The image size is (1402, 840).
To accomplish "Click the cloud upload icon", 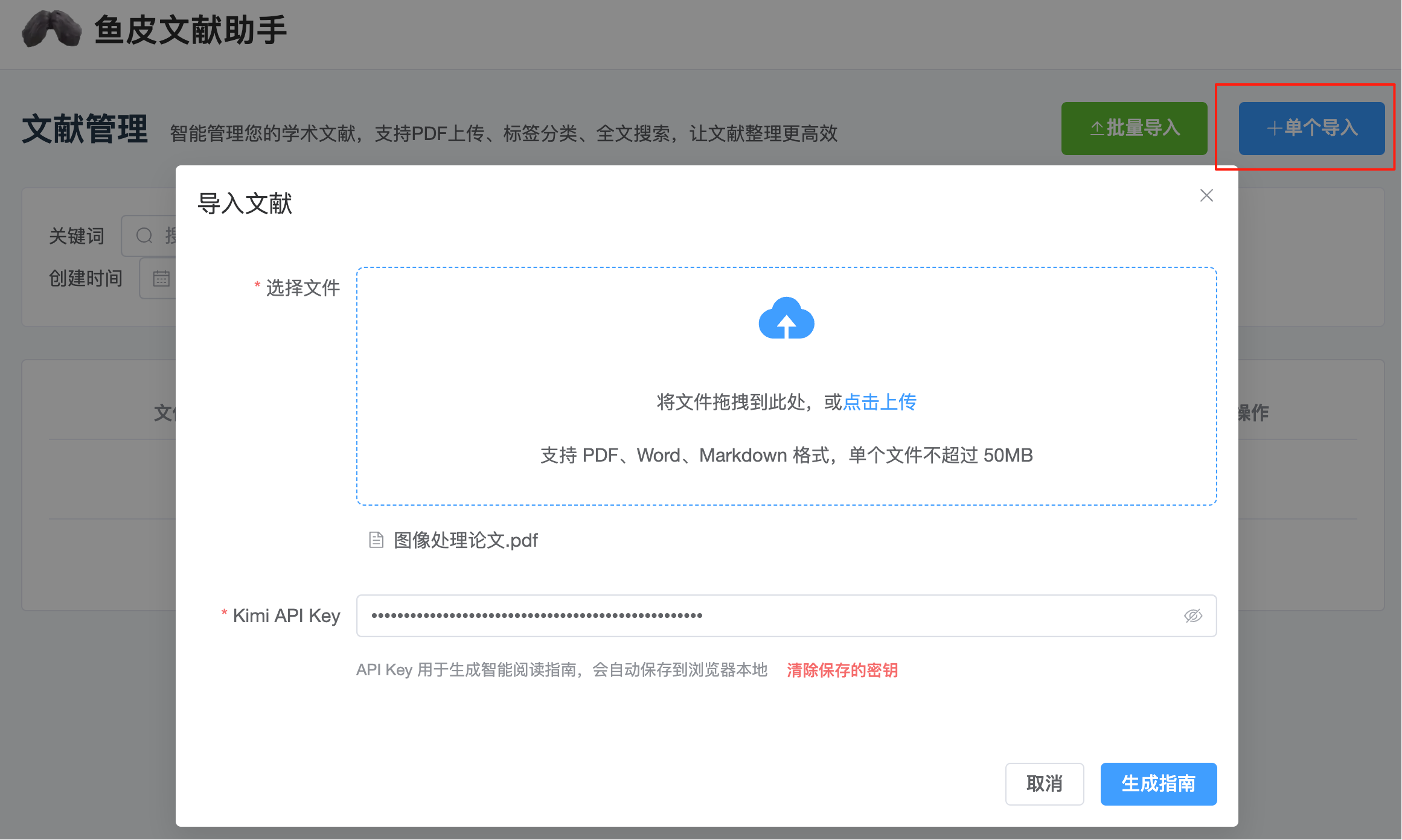I will pos(786,319).
